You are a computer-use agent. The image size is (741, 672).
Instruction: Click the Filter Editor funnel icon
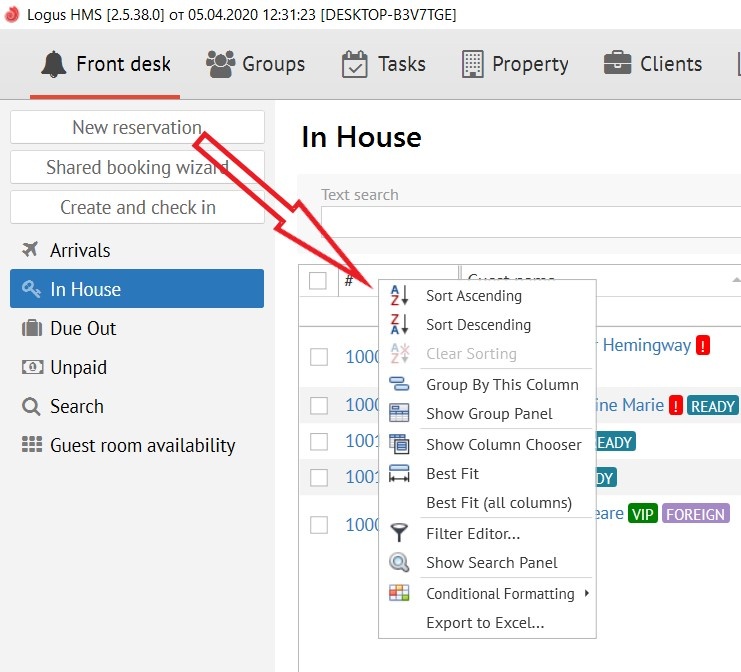[399, 532]
